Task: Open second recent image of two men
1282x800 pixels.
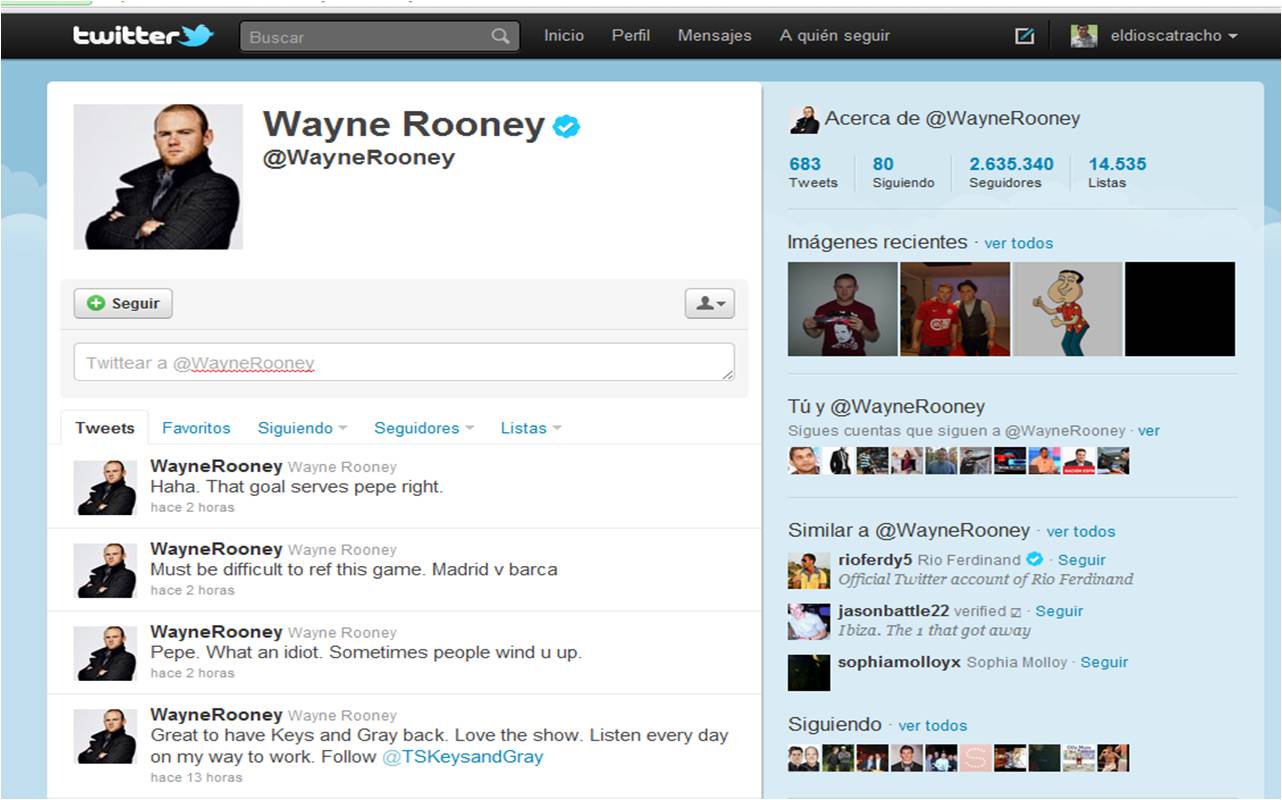Action: [955, 309]
